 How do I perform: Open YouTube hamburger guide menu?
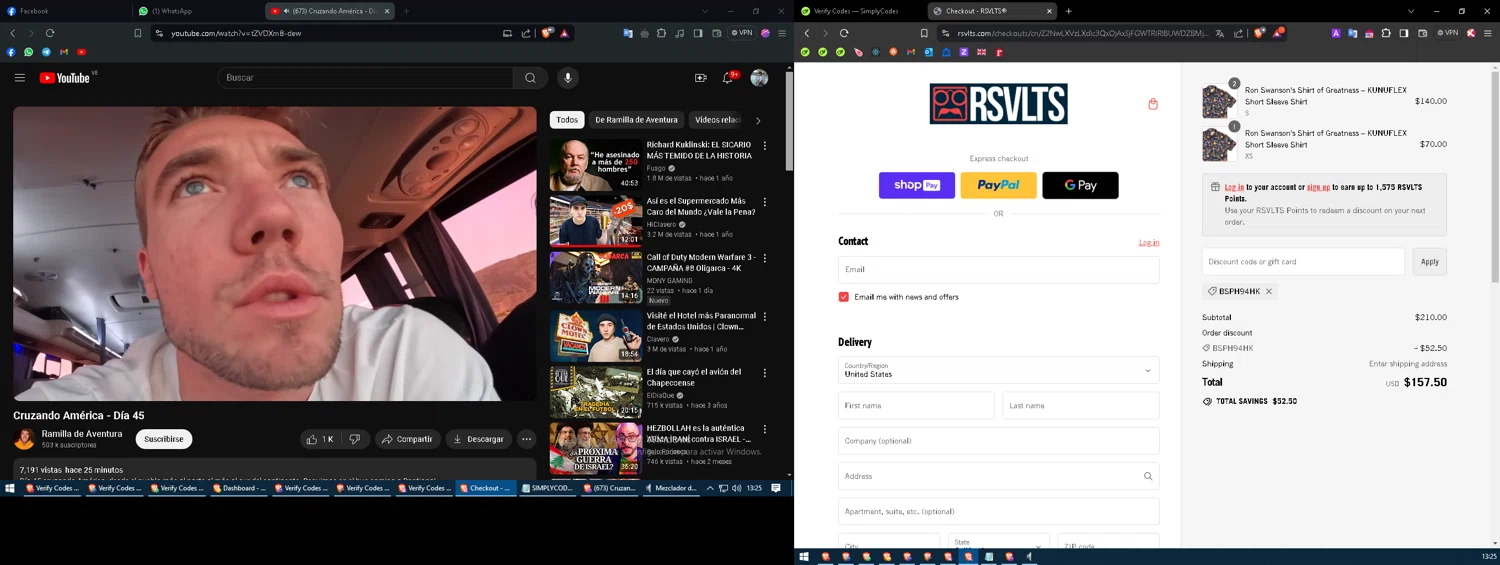click(x=19, y=77)
